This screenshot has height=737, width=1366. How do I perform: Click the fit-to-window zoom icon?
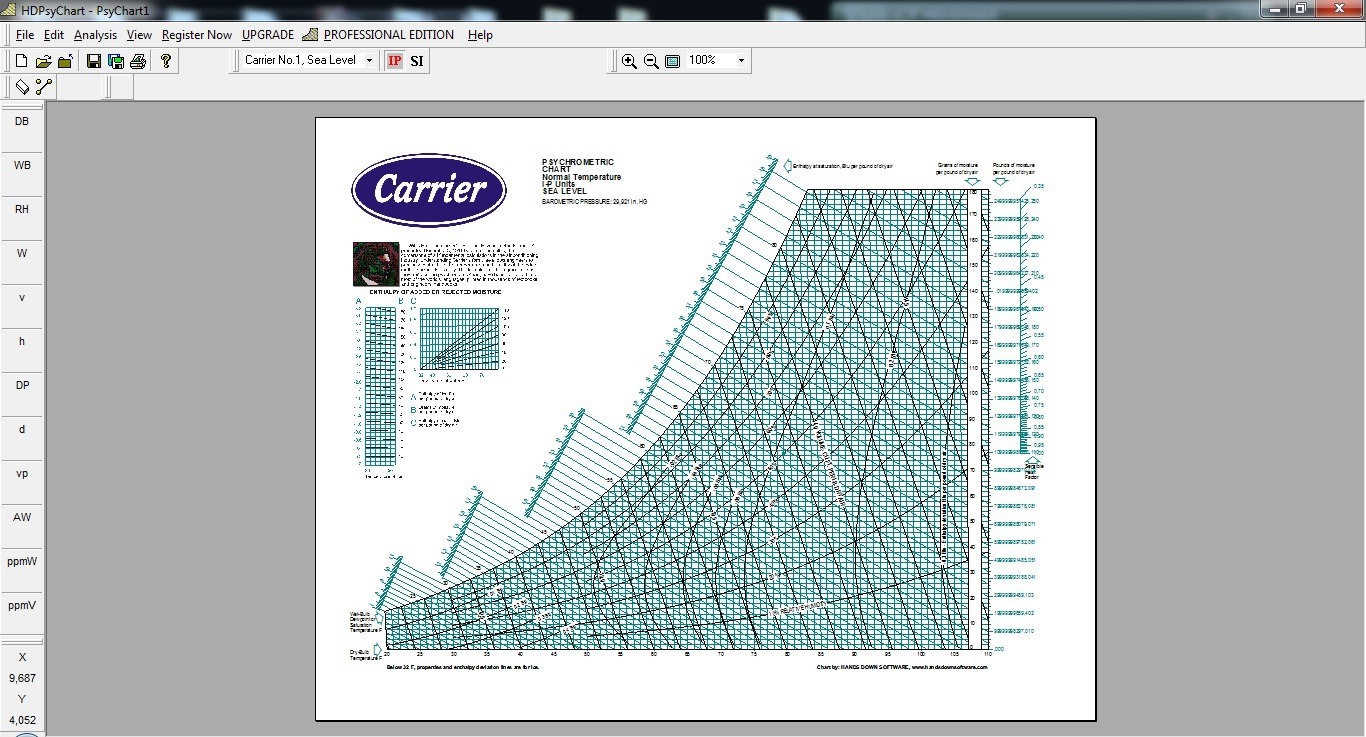pos(673,61)
